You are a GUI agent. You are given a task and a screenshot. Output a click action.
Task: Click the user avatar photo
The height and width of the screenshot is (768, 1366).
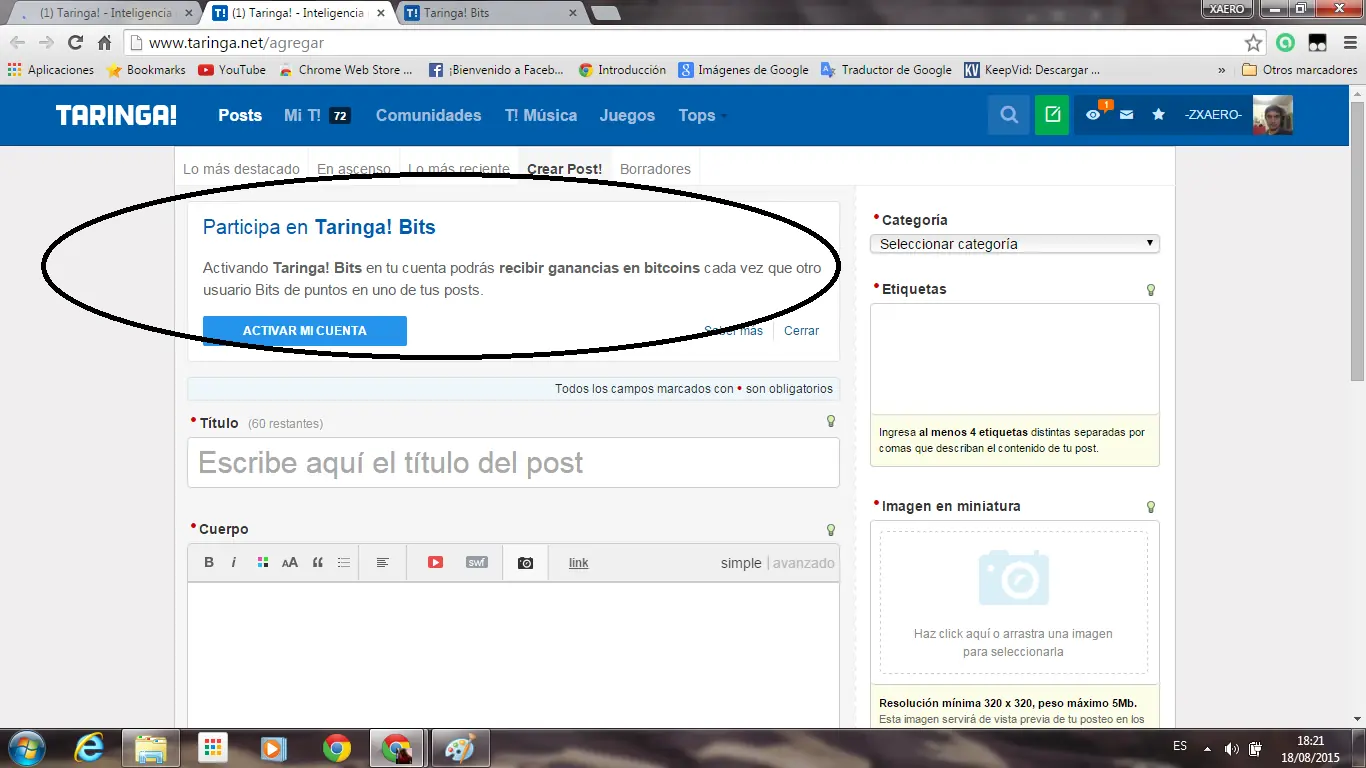click(1273, 115)
